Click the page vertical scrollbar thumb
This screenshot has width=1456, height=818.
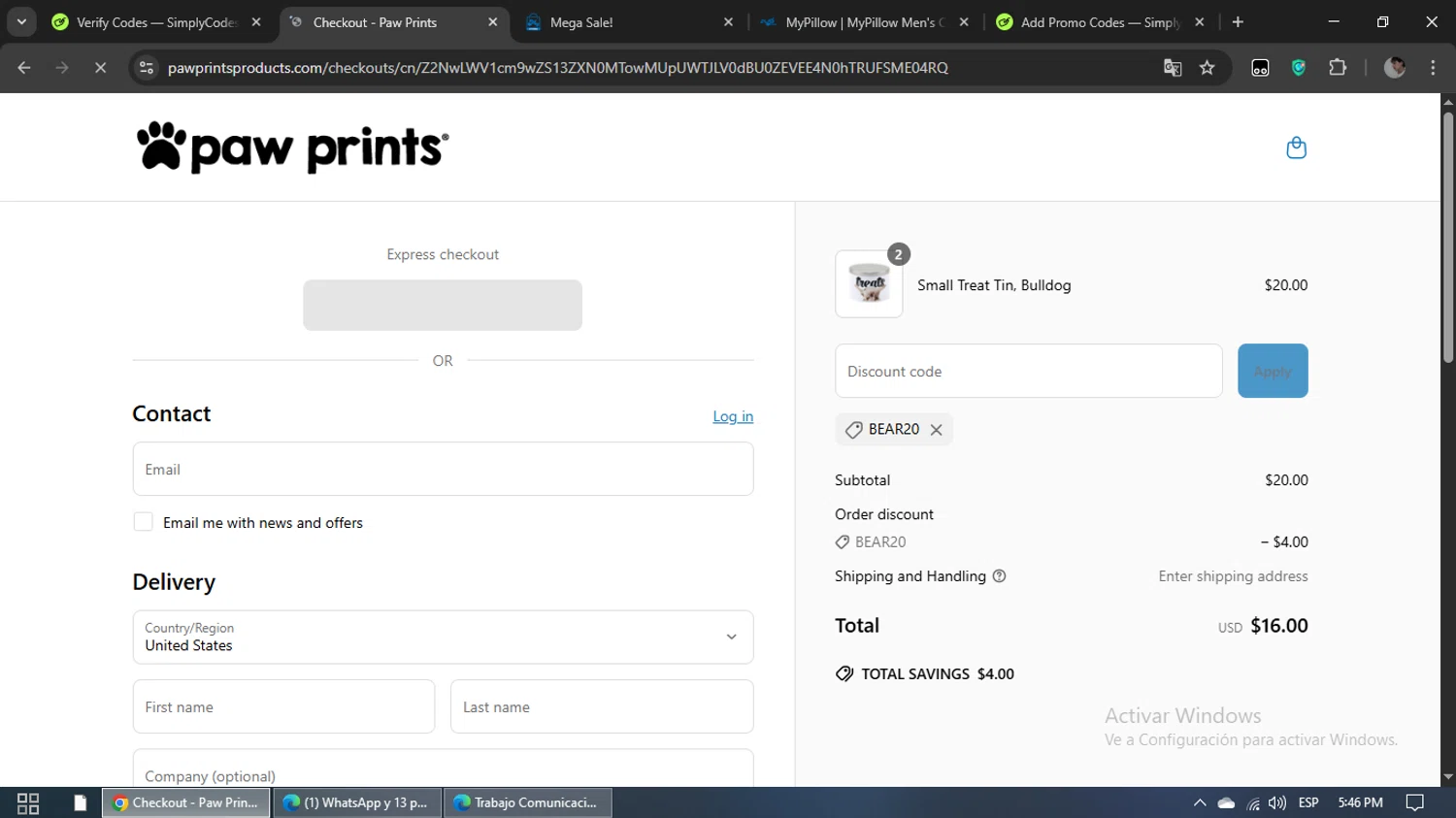1448,238
